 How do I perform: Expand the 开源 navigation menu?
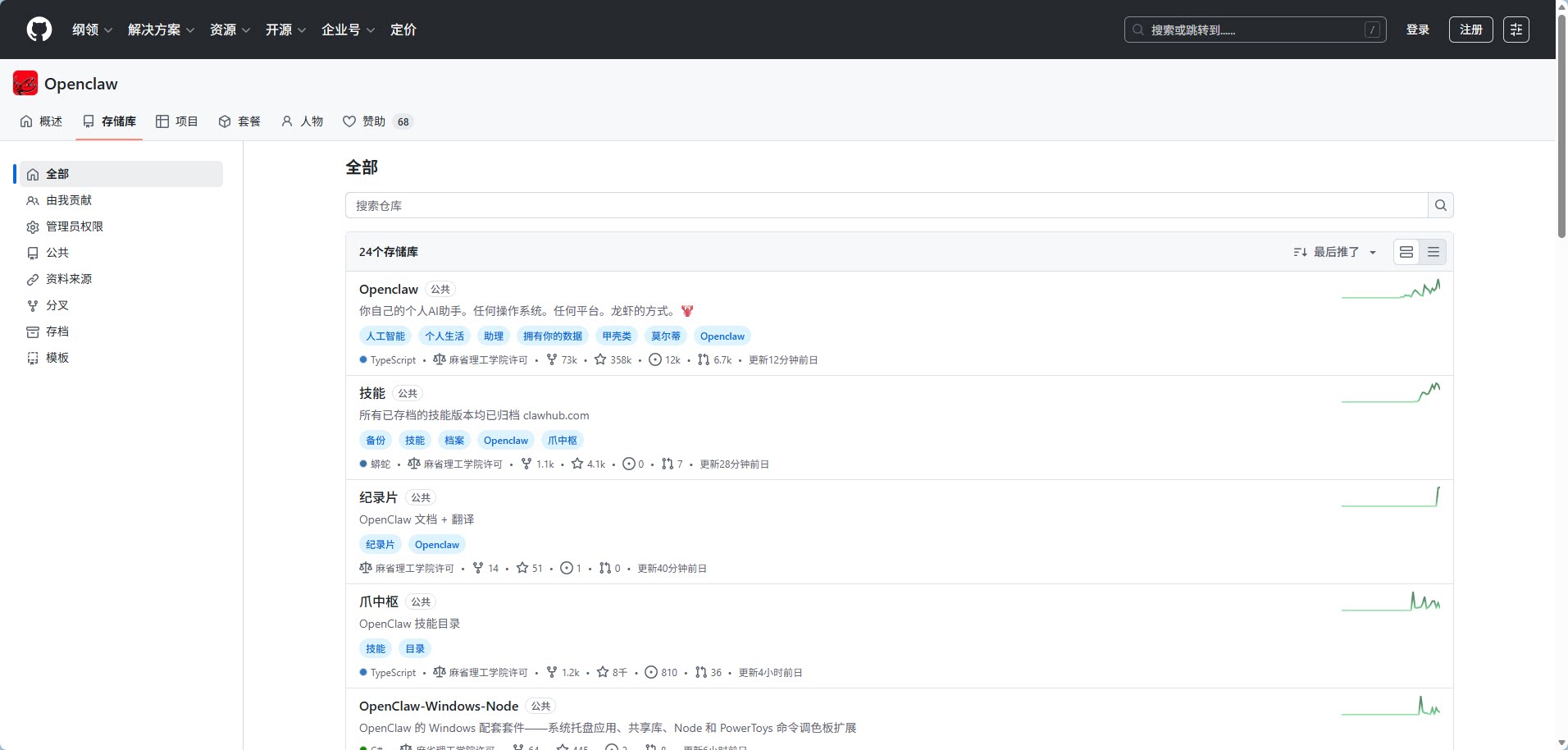[x=285, y=30]
